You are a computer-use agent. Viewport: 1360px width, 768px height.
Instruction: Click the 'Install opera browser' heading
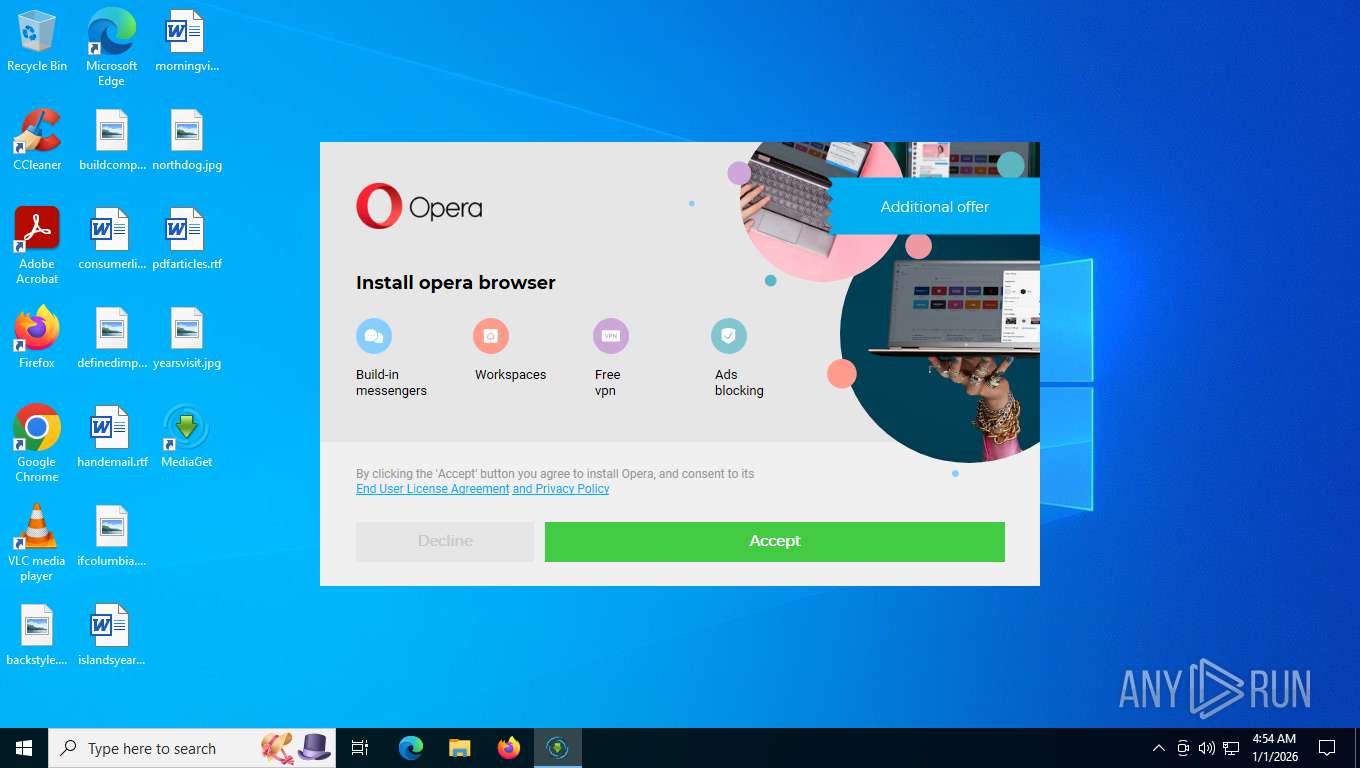(x=456, y=283)
